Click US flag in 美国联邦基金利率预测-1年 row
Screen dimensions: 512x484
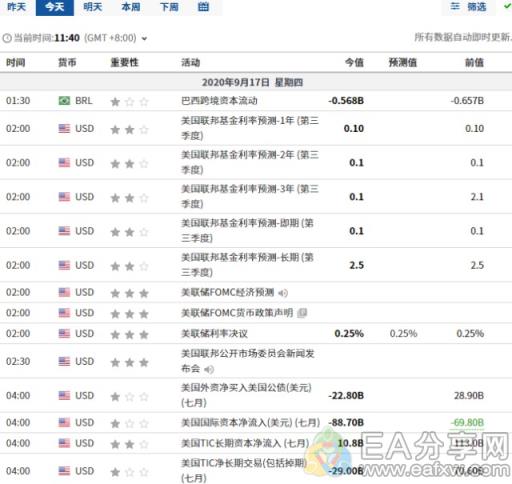point(64,128)
